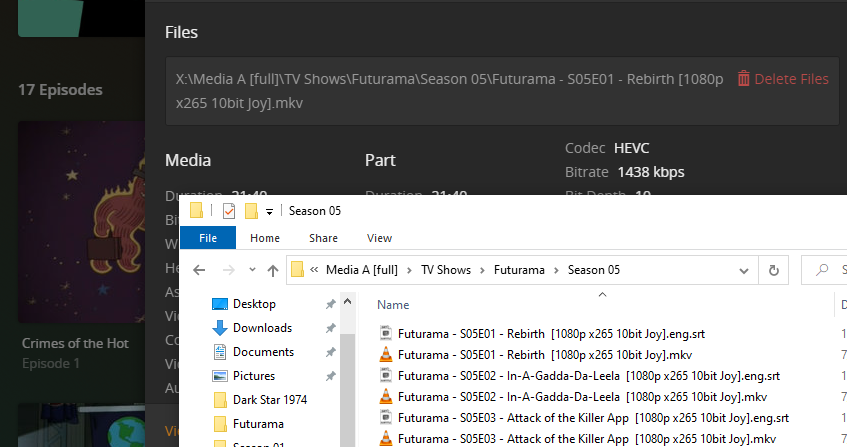This screenshot has height=447, width=847.
Task: Click the Explorer forward arrow
Action: click(x=229, y=270)
